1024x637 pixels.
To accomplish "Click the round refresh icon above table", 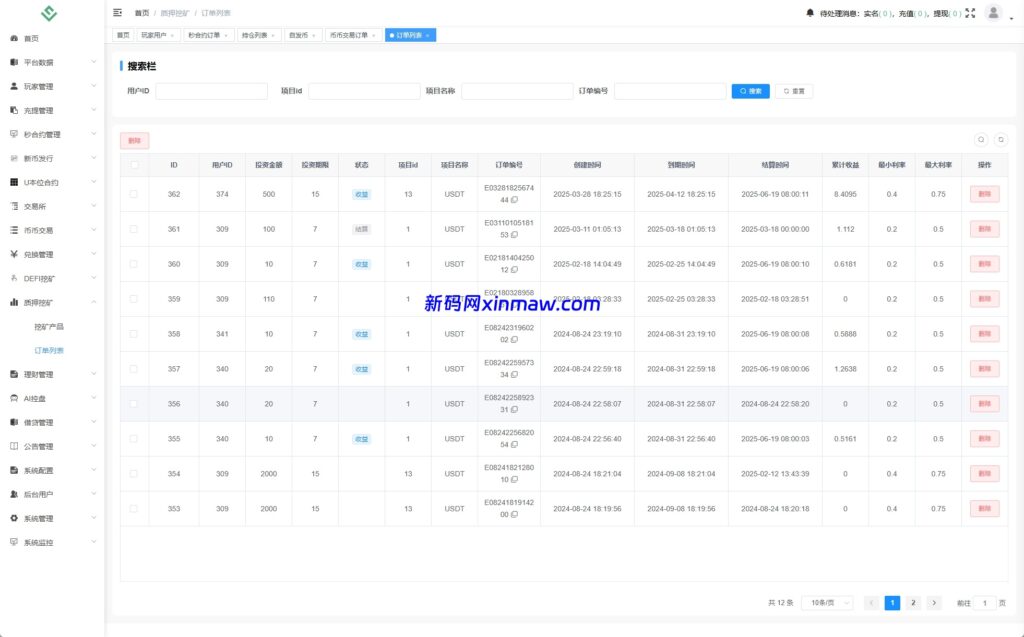I will (1000, 140).
